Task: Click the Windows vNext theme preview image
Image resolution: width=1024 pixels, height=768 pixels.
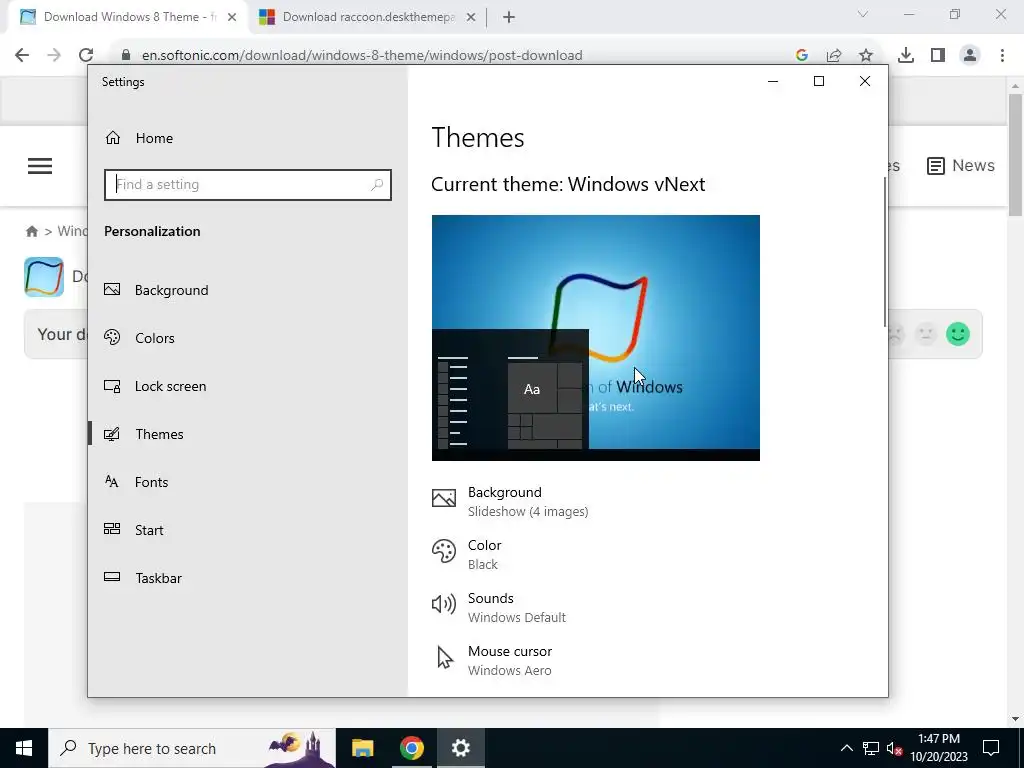Action: coord(596,338)
